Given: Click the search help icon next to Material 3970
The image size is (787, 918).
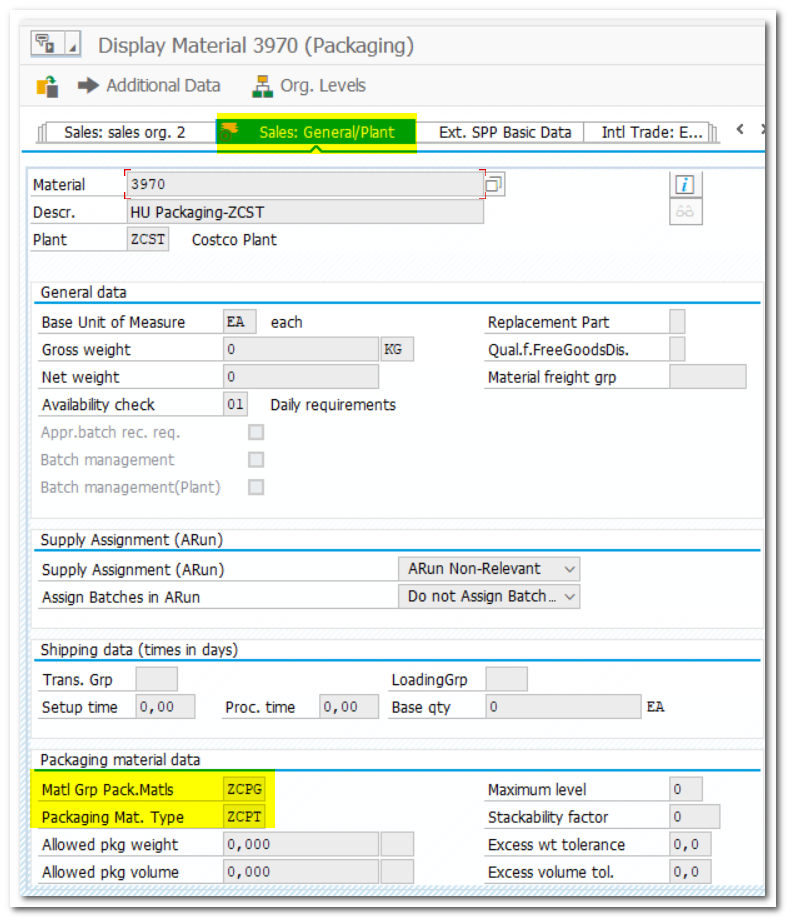Looking at the screenshot, I should 495,184.
